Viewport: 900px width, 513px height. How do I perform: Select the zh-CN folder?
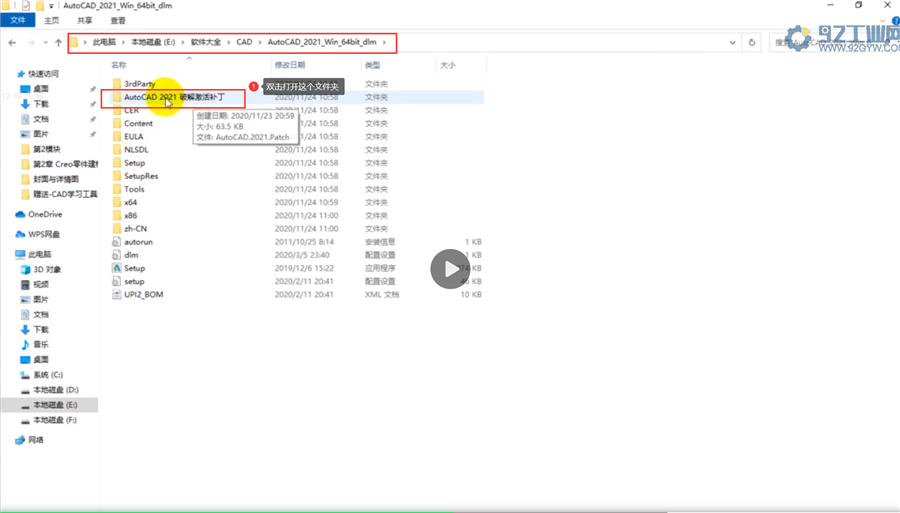tap(135, 229)
